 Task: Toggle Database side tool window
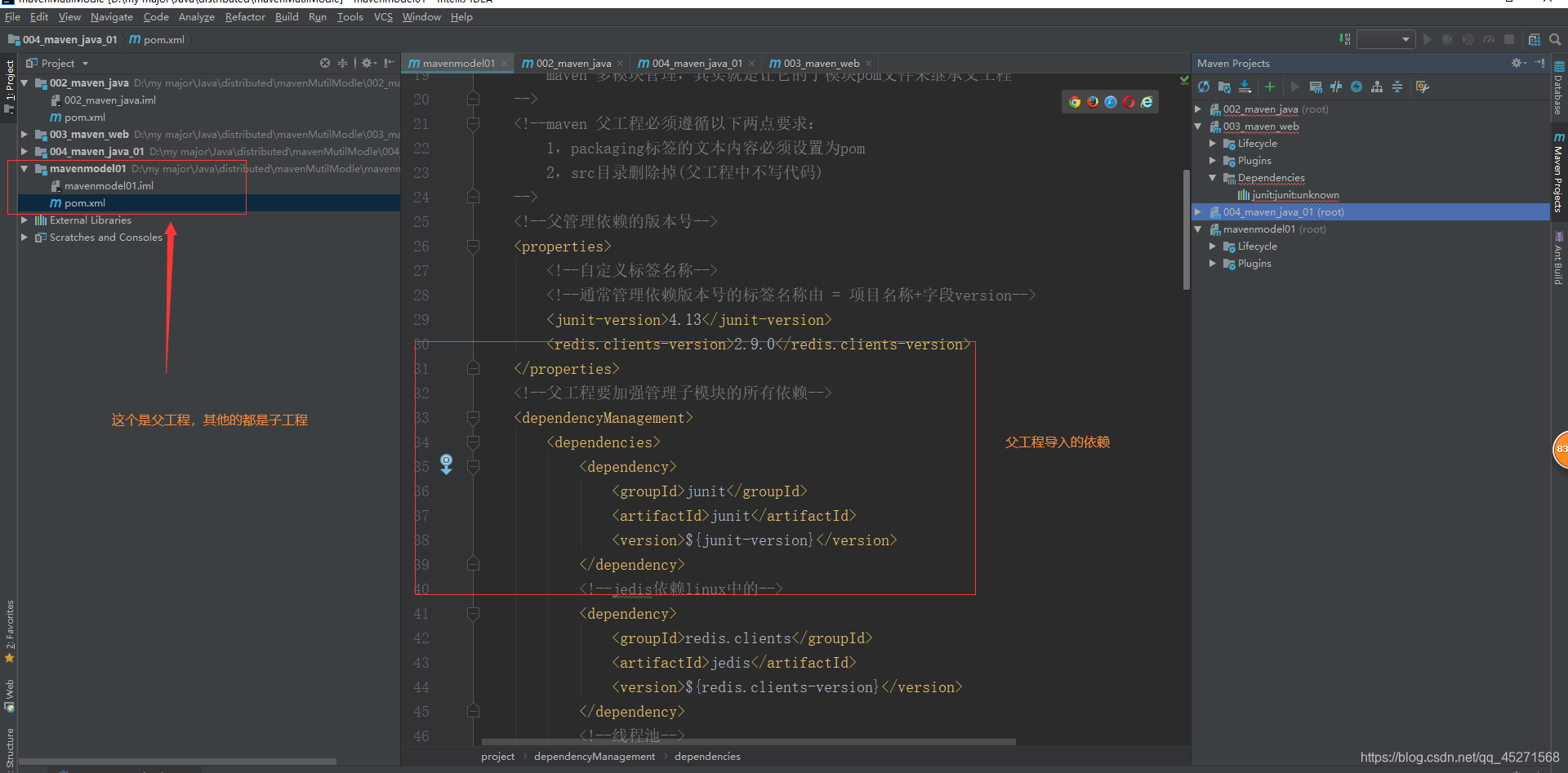click(x=1559, y=88)
